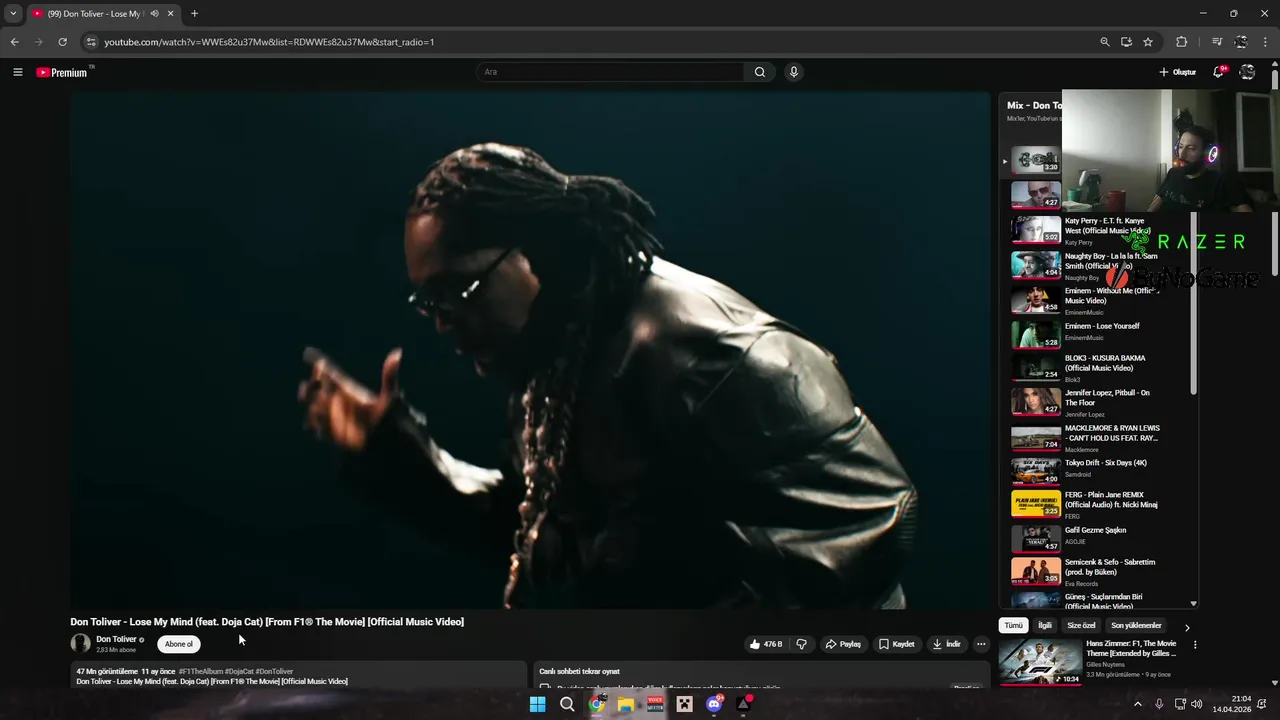Click the install app icon in the address bar
Viewport: 1280px width, 720px height.
click(x=1126, y=42)
